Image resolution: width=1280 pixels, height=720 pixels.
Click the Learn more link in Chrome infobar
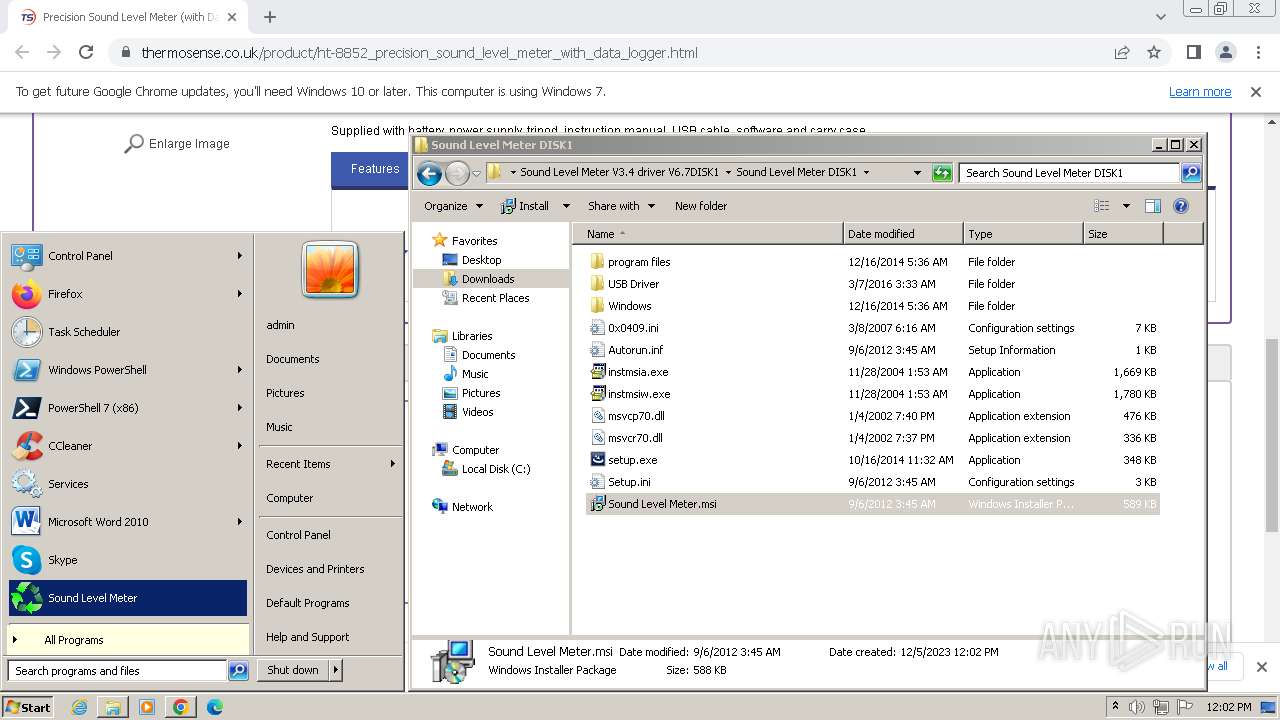tap(1200, 92)
